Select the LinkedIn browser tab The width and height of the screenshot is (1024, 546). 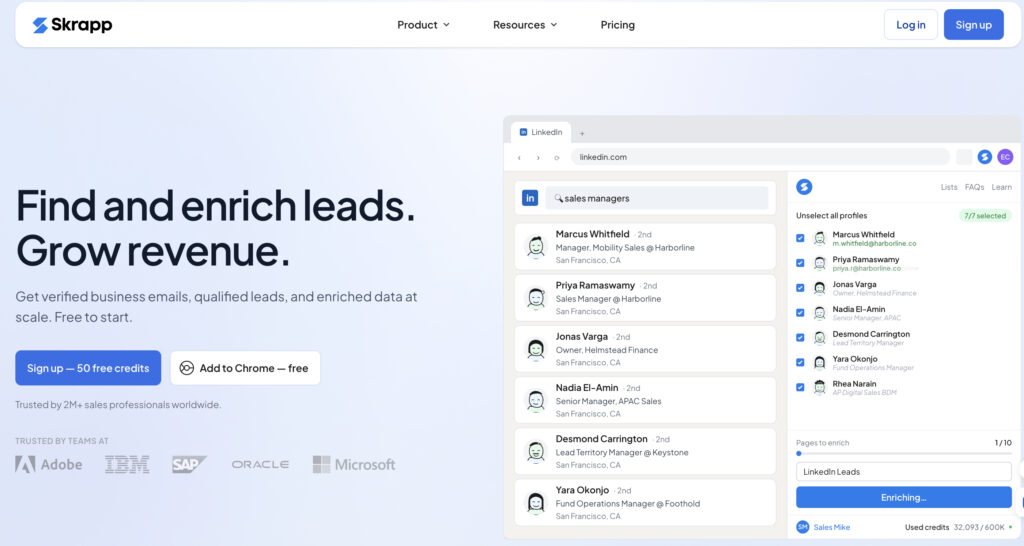coord(541,132)
